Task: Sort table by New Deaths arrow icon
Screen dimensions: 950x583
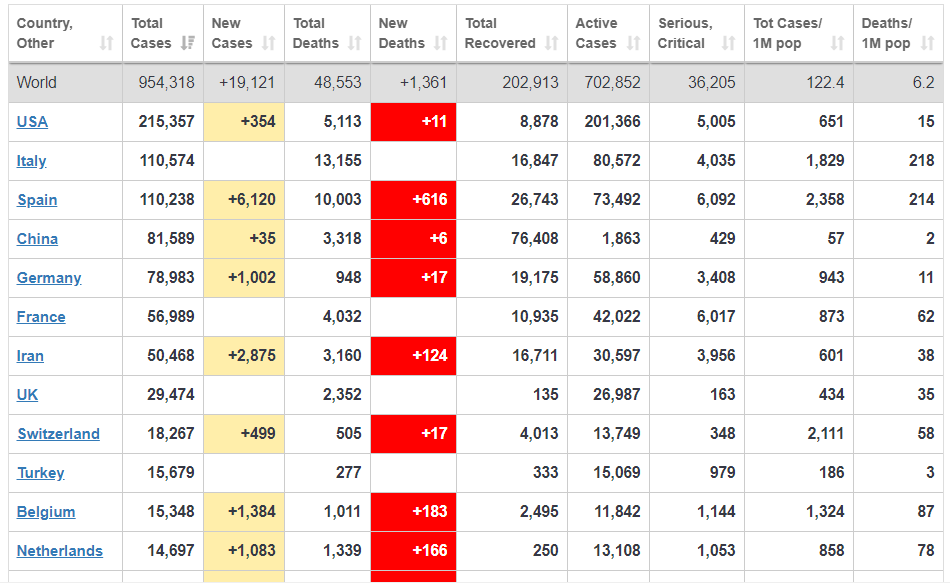Action: pos(441,43)
